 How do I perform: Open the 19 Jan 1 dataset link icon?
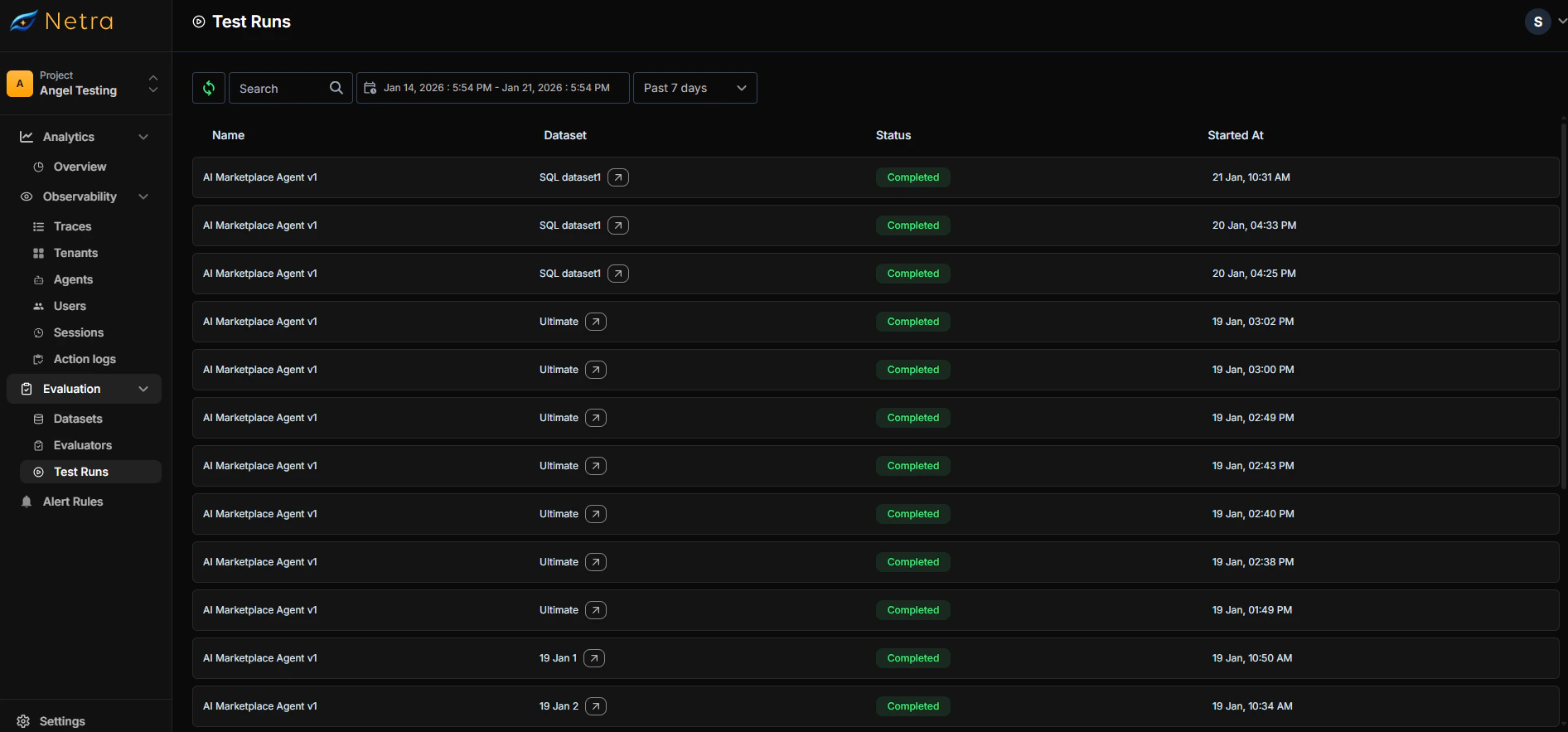click(x=594, y=658)
